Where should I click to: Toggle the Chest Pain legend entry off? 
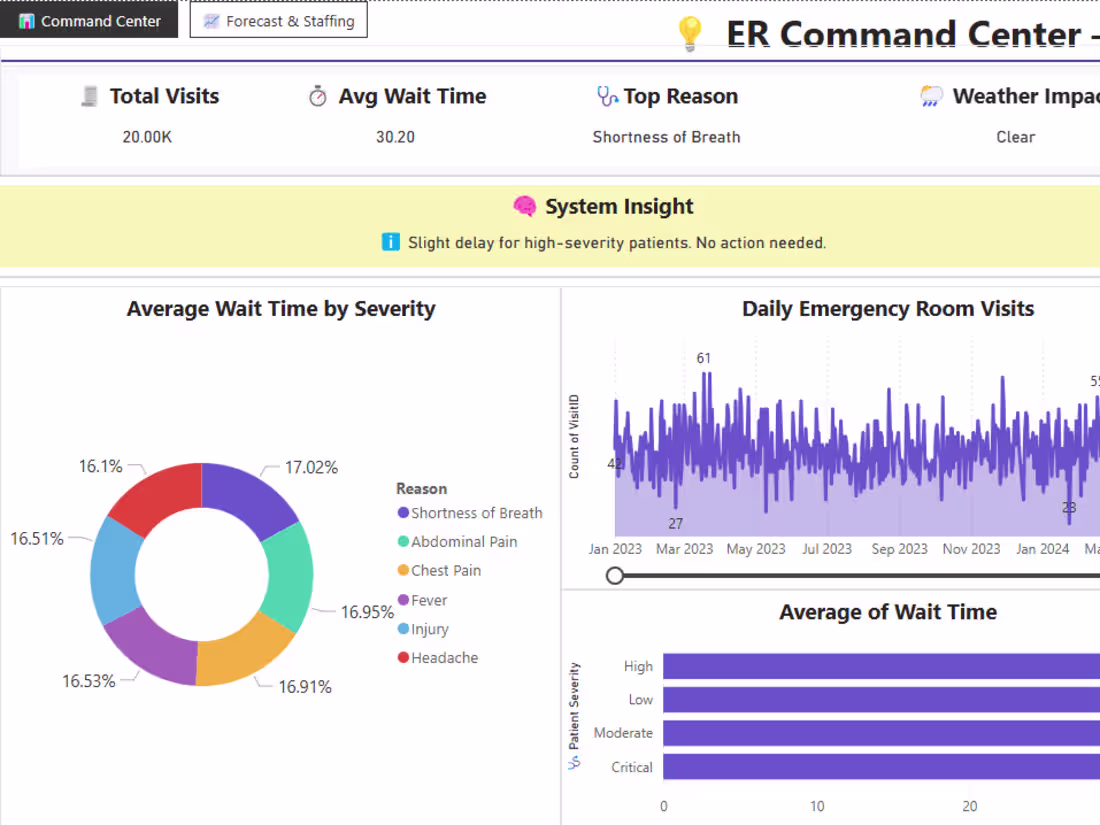(438, 570)
